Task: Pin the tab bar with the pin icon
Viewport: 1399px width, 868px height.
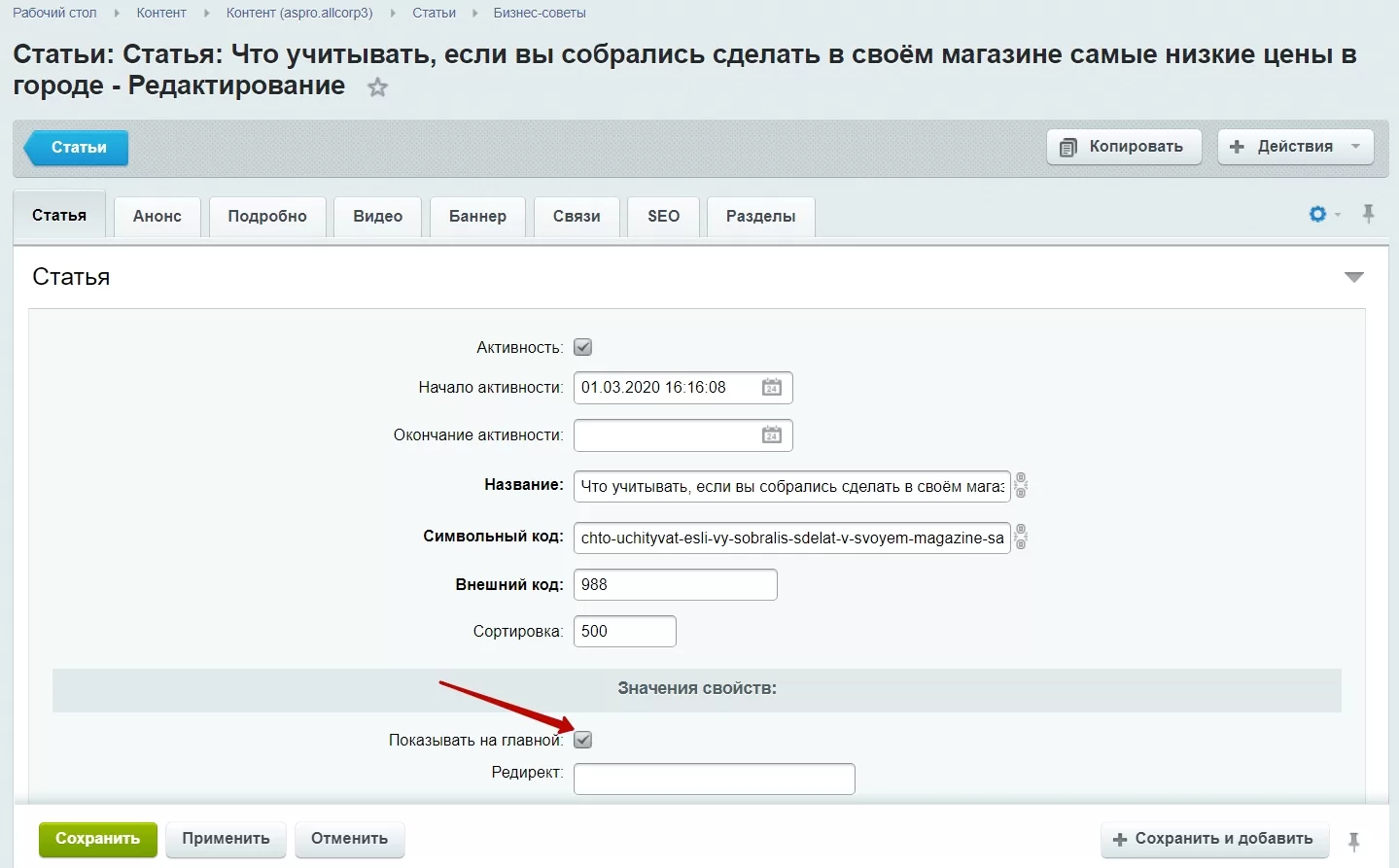Action: click(1369, 215)
